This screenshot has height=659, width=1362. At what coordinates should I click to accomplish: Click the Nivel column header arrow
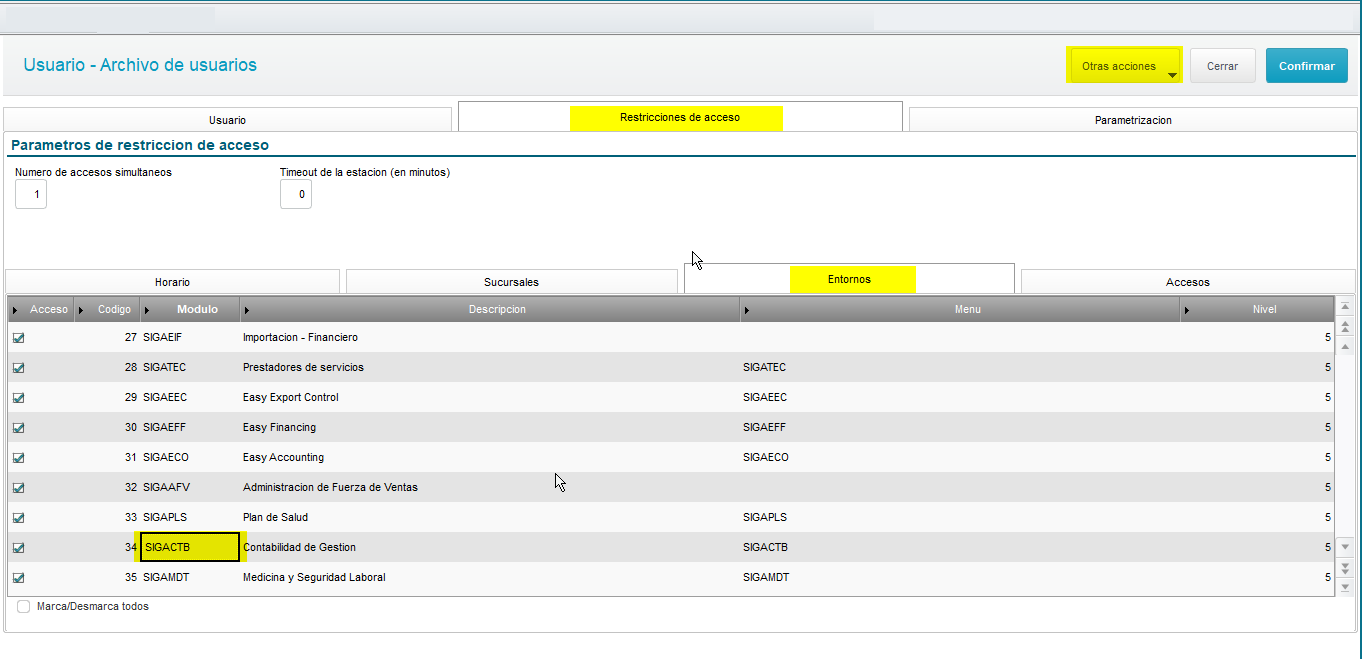1187,310
